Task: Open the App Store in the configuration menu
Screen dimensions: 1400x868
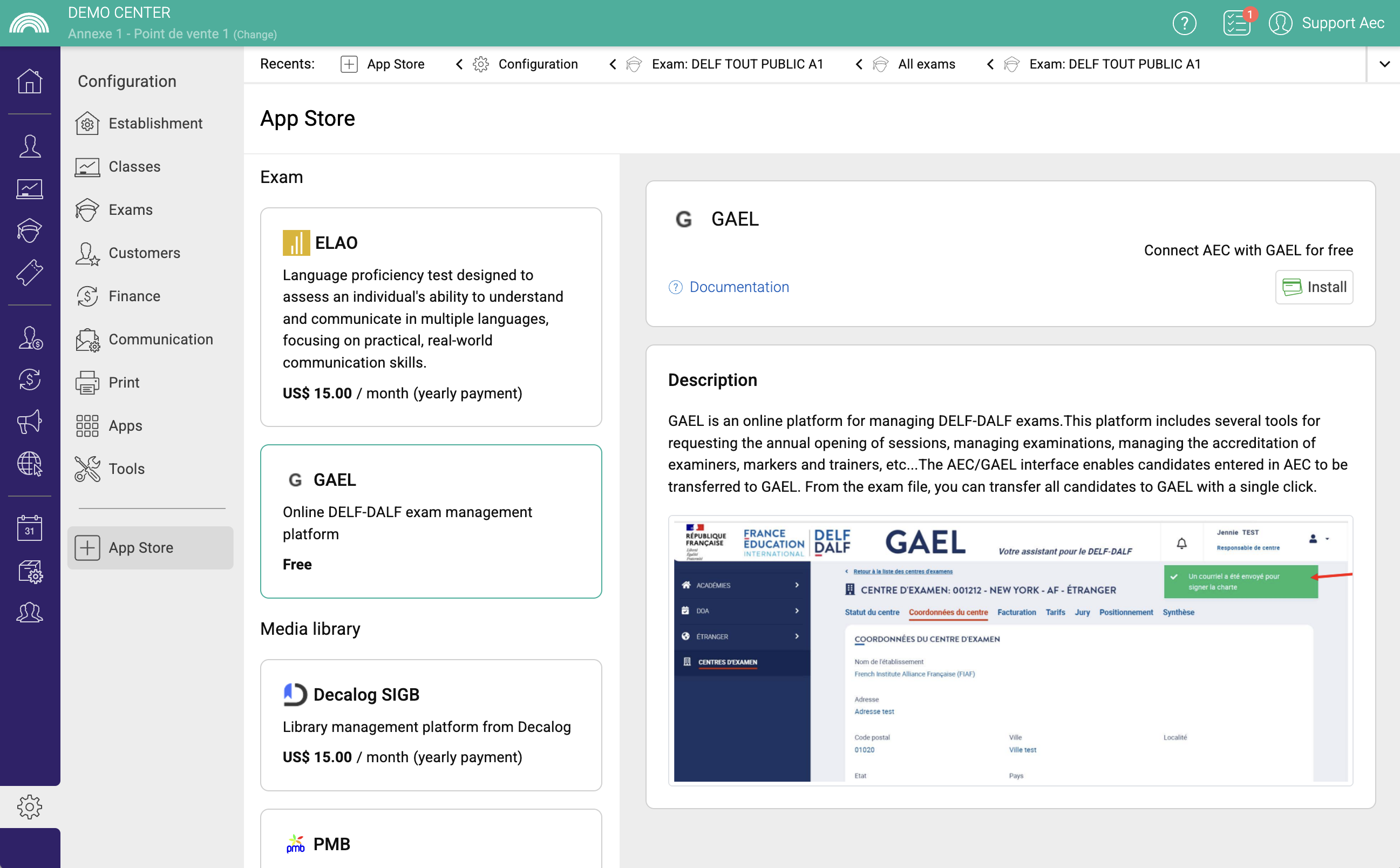Action: coord(141,548)
